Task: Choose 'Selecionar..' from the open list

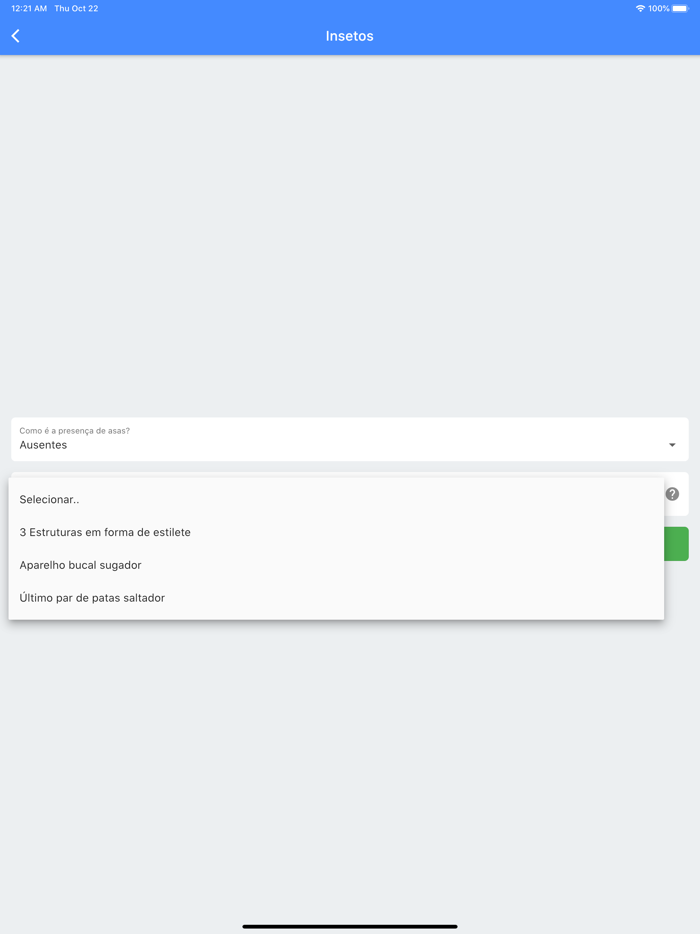Action: [49, 499]
